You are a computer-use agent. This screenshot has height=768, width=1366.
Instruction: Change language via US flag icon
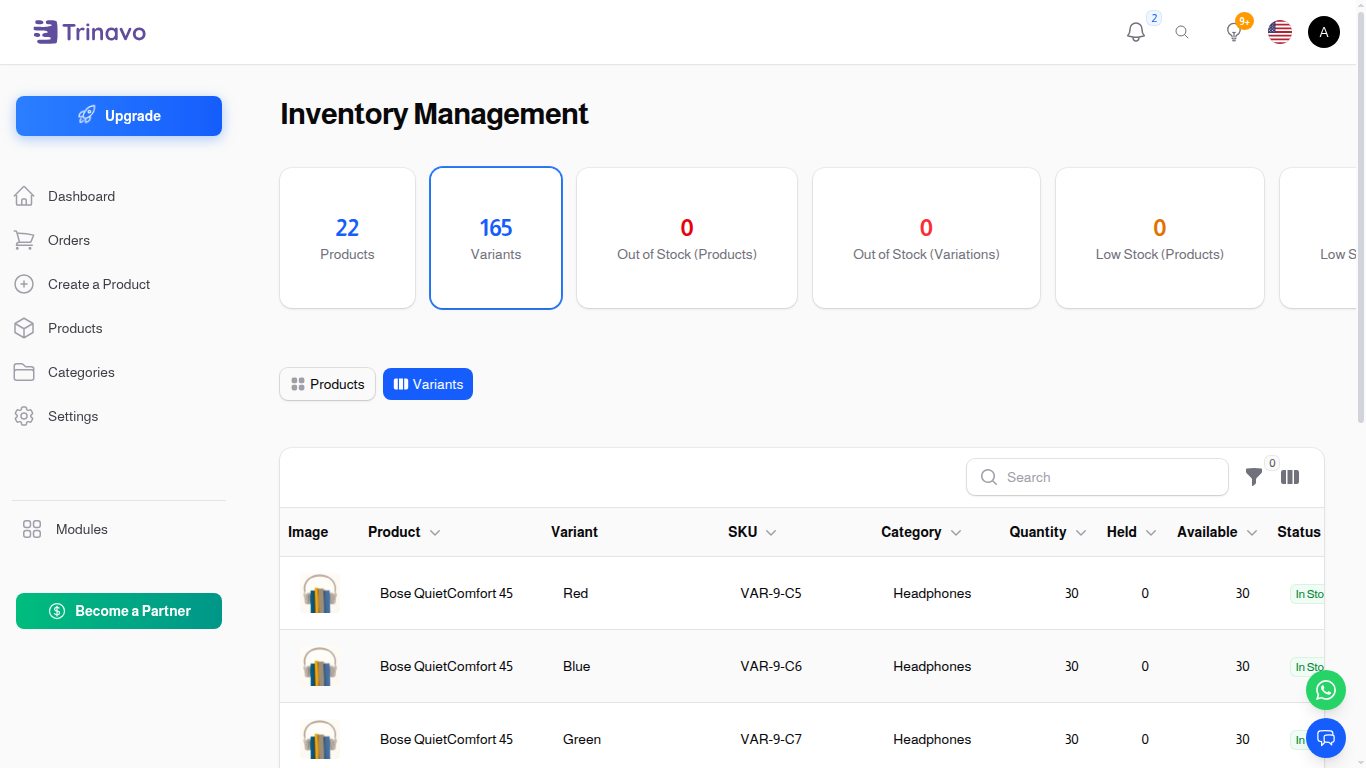point(1280,32)
